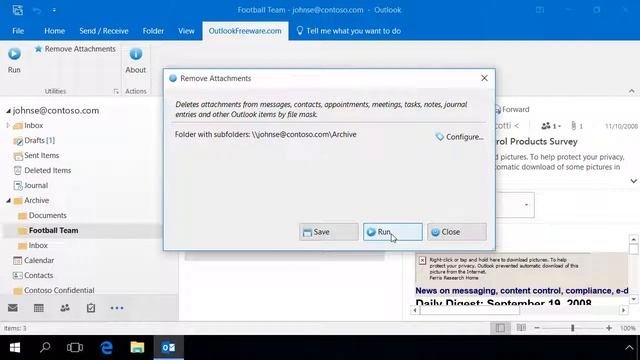Click the Tell me what you want to do box

click(349, 31)
